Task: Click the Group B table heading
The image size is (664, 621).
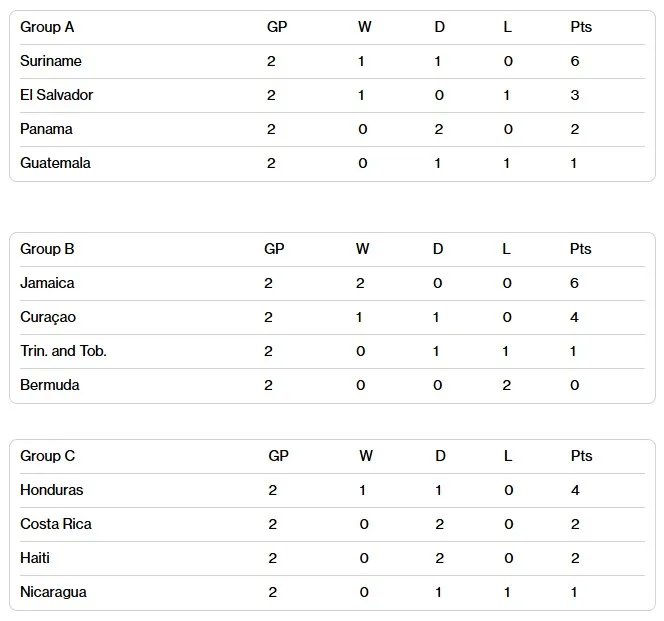Action: [x=47, y=249]
